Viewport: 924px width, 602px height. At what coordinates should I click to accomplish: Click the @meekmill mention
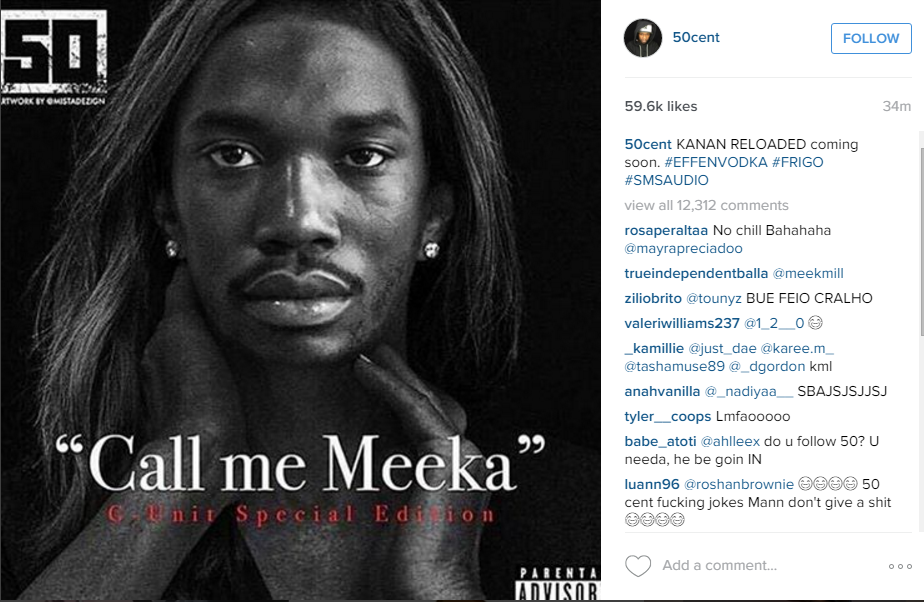pos(808,273)
